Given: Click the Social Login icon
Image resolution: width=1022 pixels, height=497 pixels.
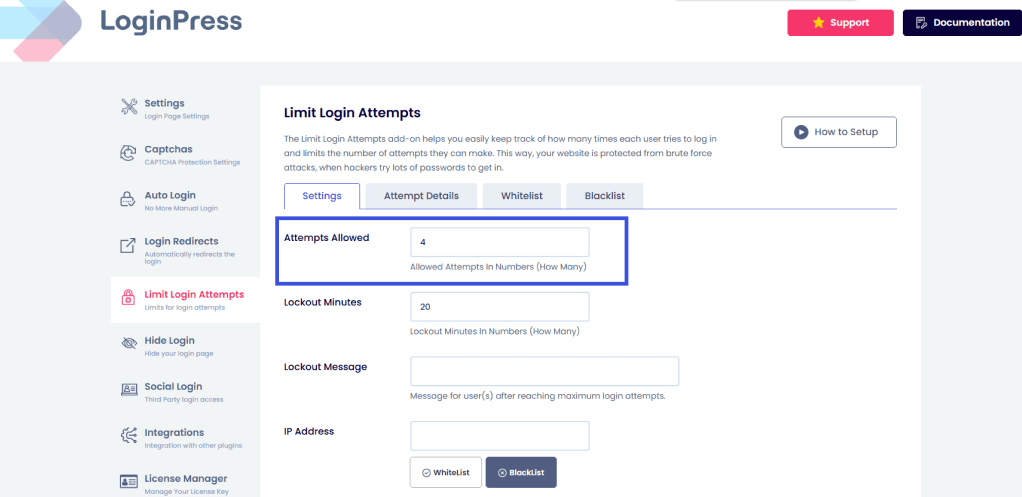Looking at the screenshot, I should pos(128,389).
